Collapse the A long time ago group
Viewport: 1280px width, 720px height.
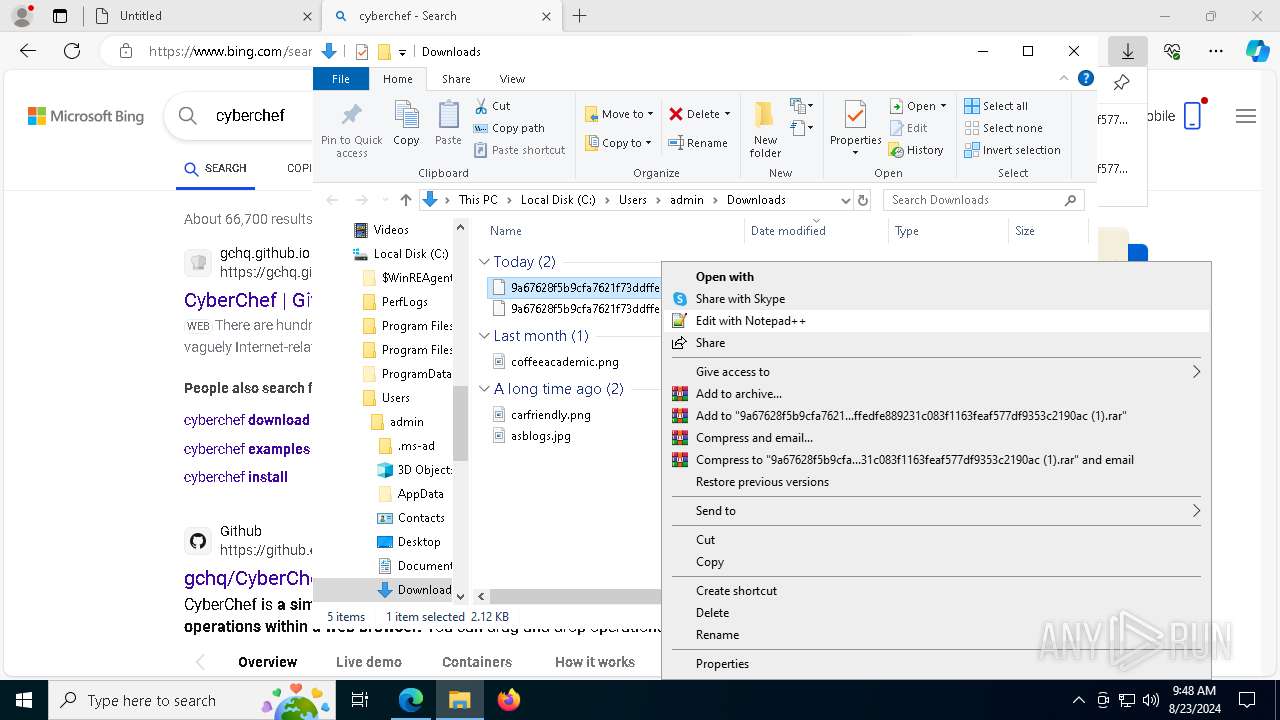click(485, 389)
